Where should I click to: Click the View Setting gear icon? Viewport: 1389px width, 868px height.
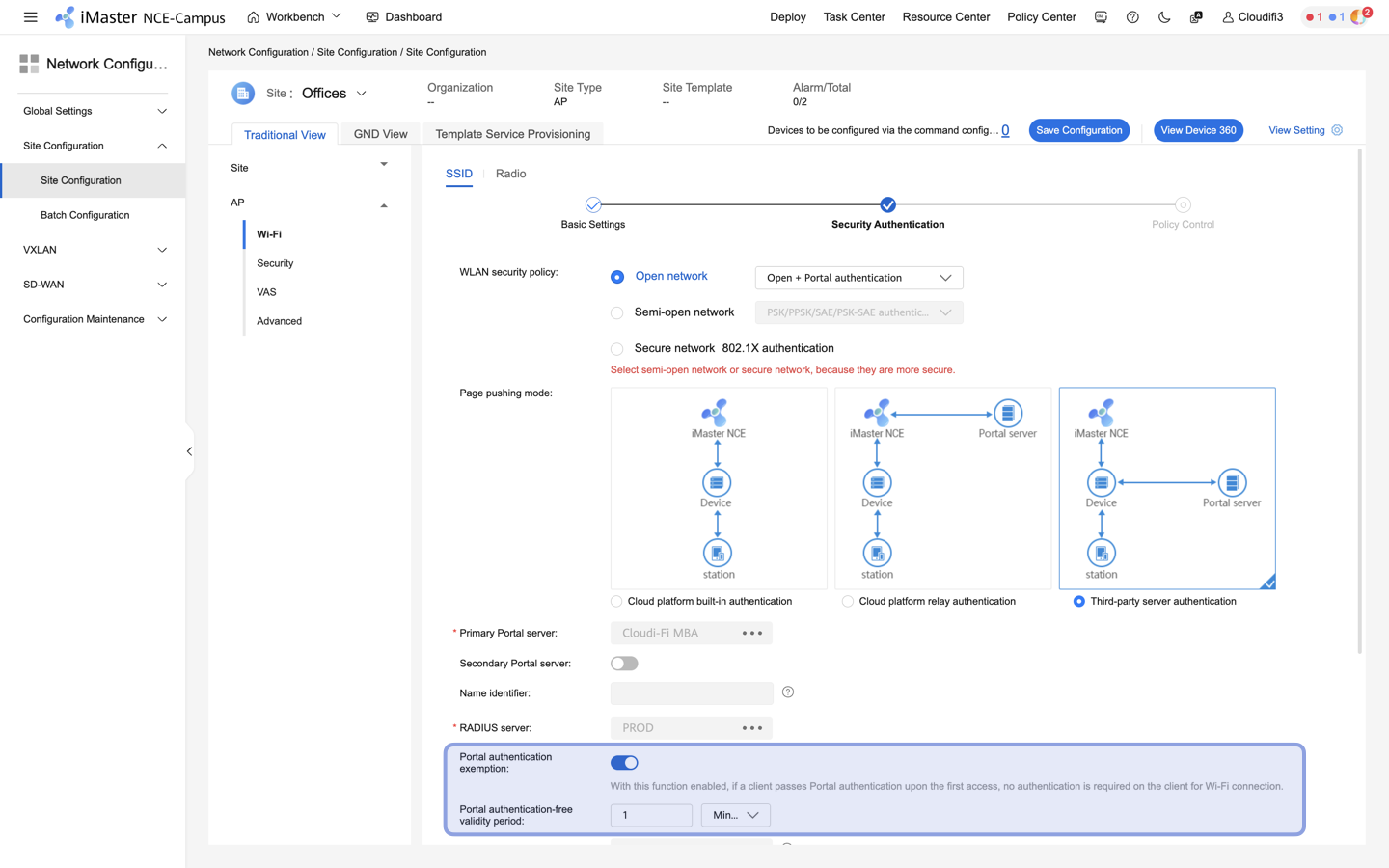click(x=1337, y=130)
